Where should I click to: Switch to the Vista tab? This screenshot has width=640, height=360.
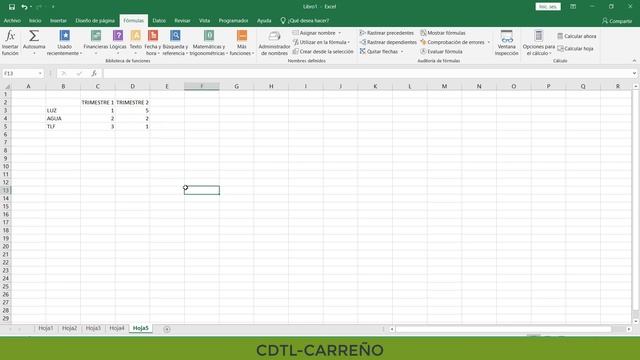(204, 20)
